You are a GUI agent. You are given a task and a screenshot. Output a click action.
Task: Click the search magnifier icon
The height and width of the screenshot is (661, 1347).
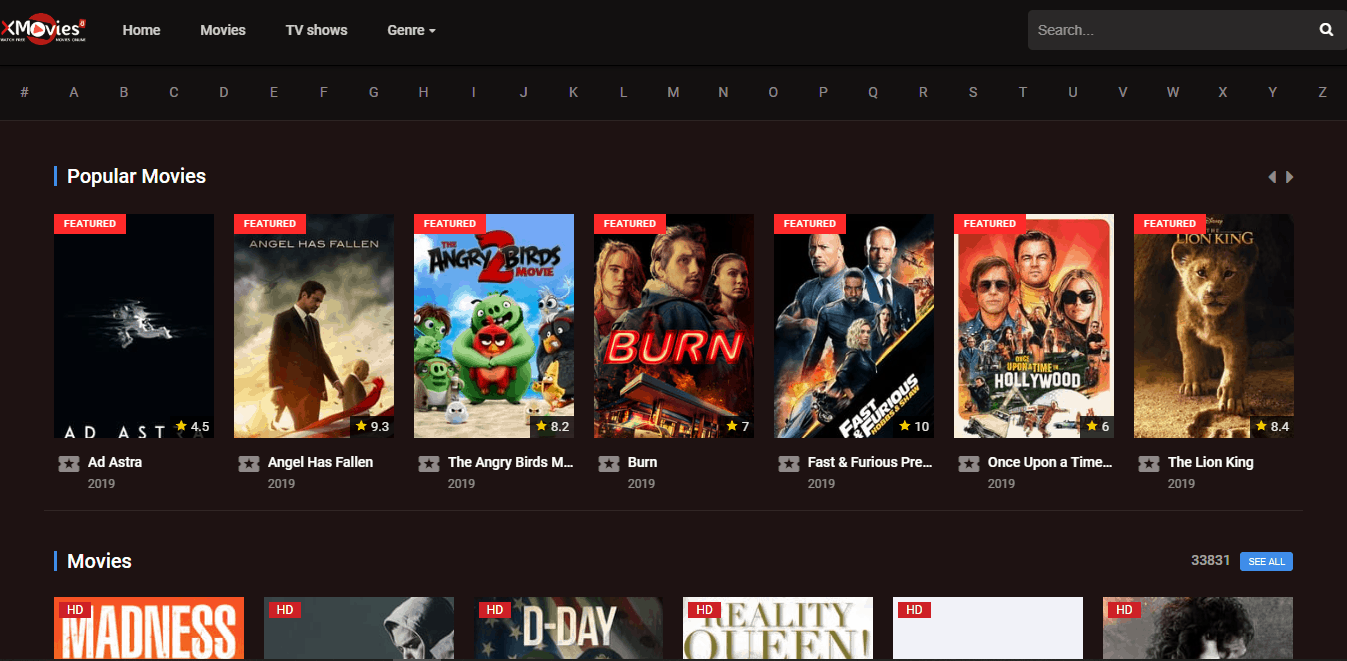(x=1326, y=30)
